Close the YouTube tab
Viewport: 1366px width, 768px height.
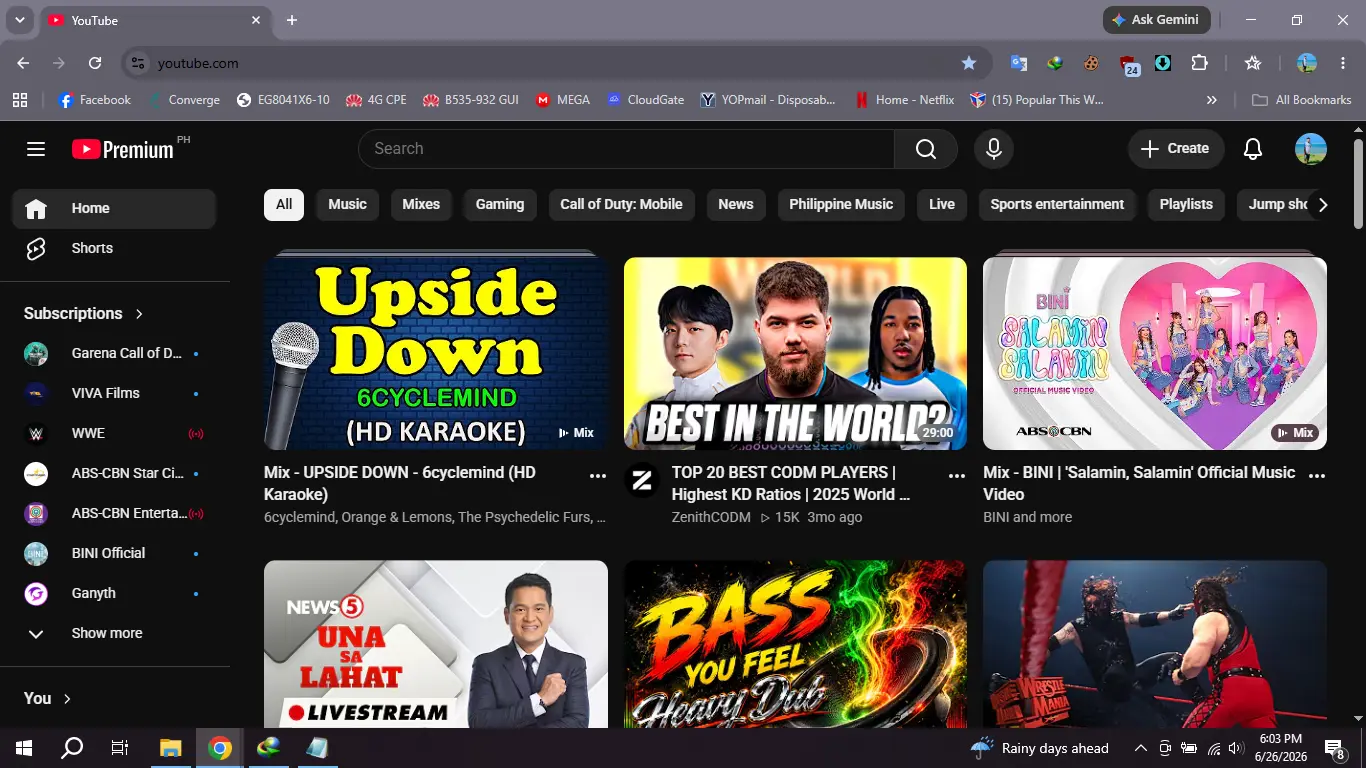coord(256,20)
